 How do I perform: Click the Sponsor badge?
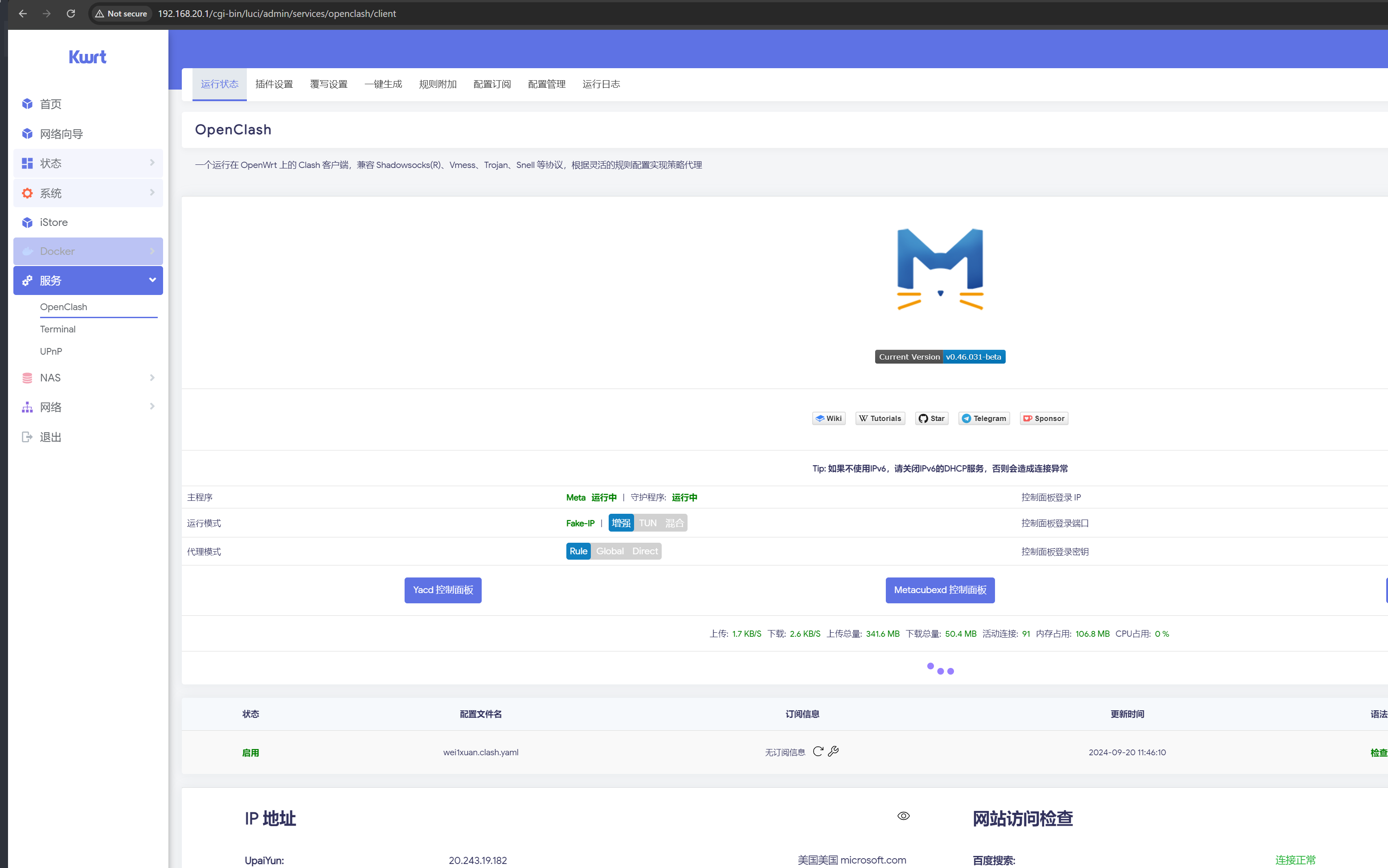coord(1044,418)
